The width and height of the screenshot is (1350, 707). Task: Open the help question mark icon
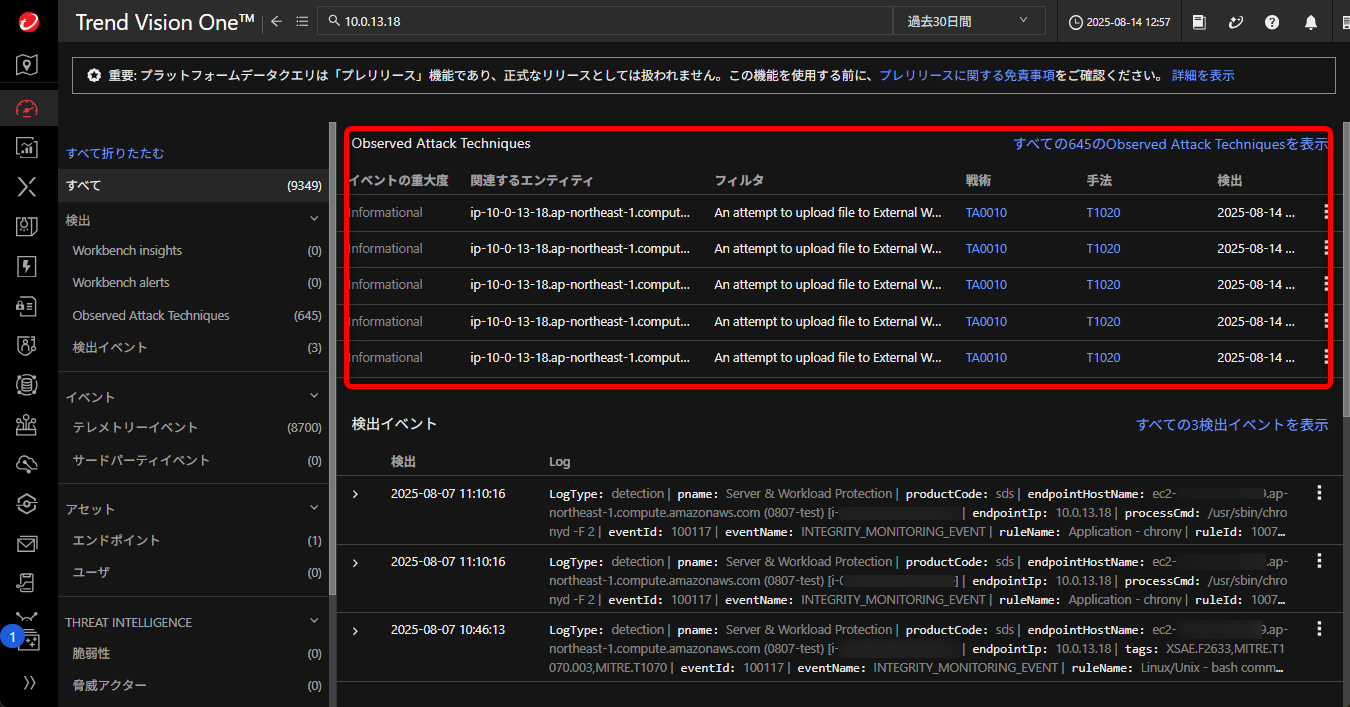coord(1272,21)
